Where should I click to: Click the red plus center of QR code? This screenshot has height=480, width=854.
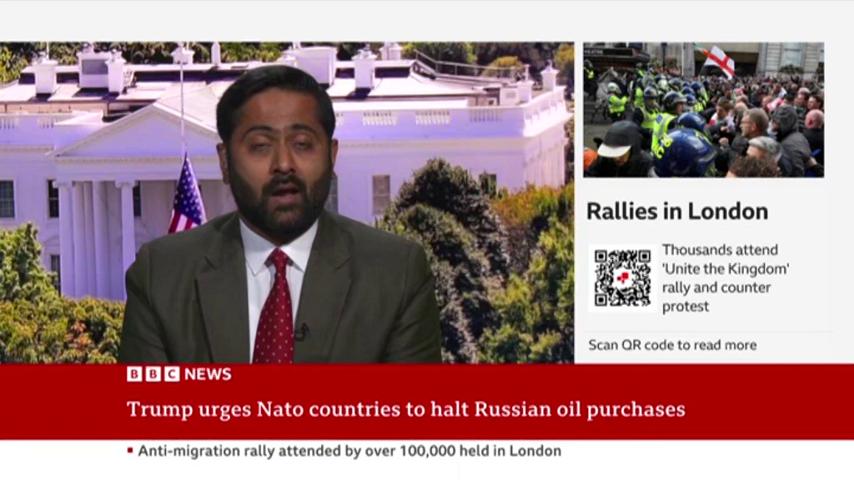[623, 278]
